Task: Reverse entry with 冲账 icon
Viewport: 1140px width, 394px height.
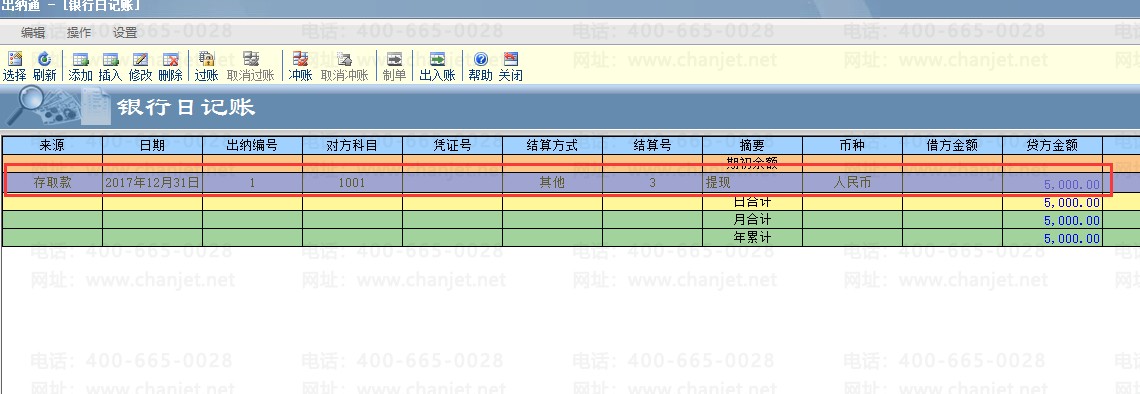Action: [x=300, y=66]
